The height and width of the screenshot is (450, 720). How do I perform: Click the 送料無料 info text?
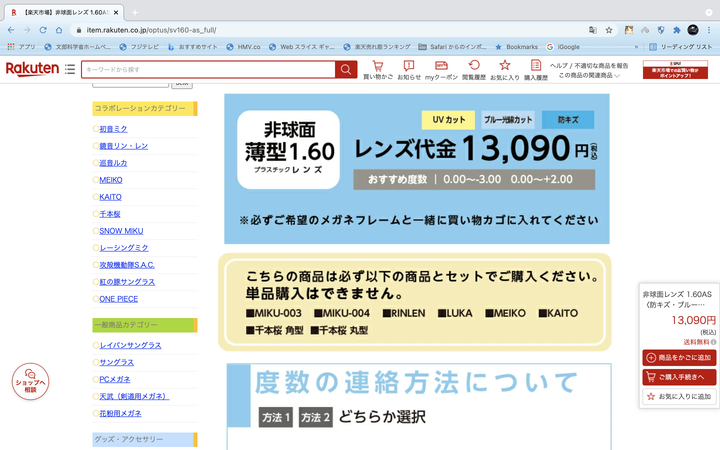696,342
